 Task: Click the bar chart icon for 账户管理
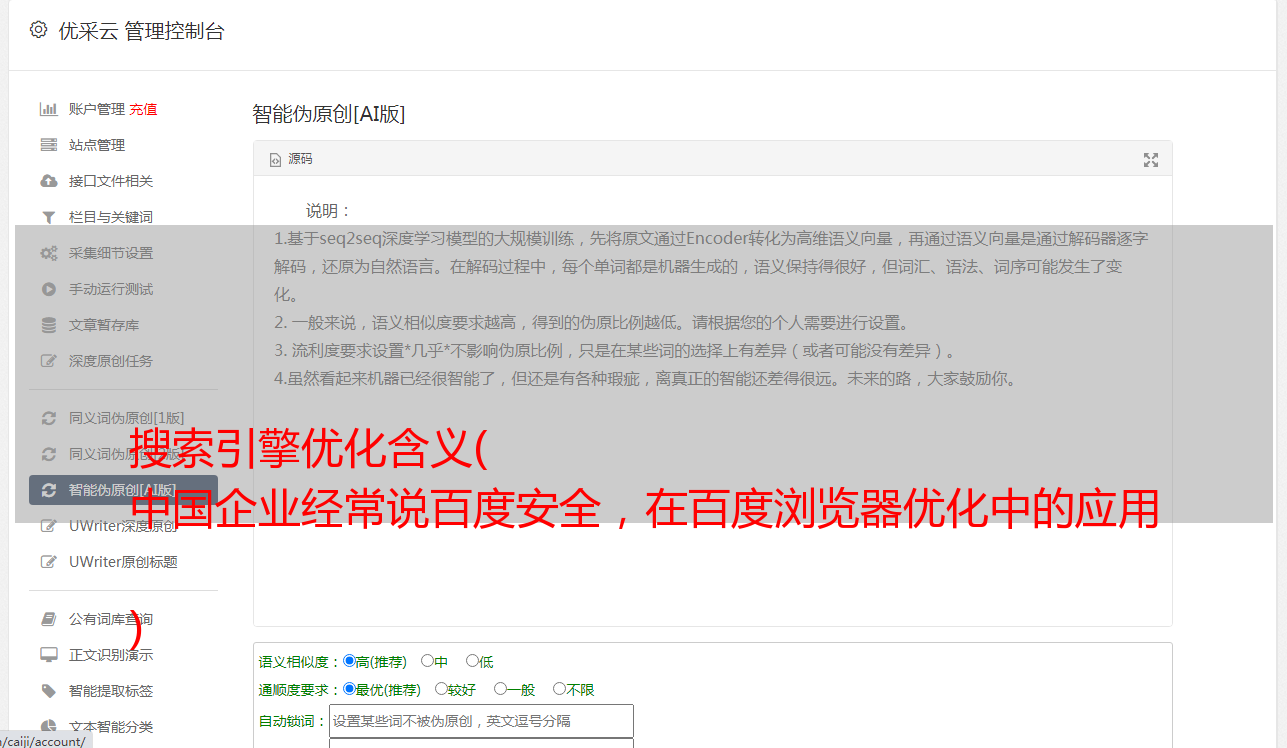48,109
